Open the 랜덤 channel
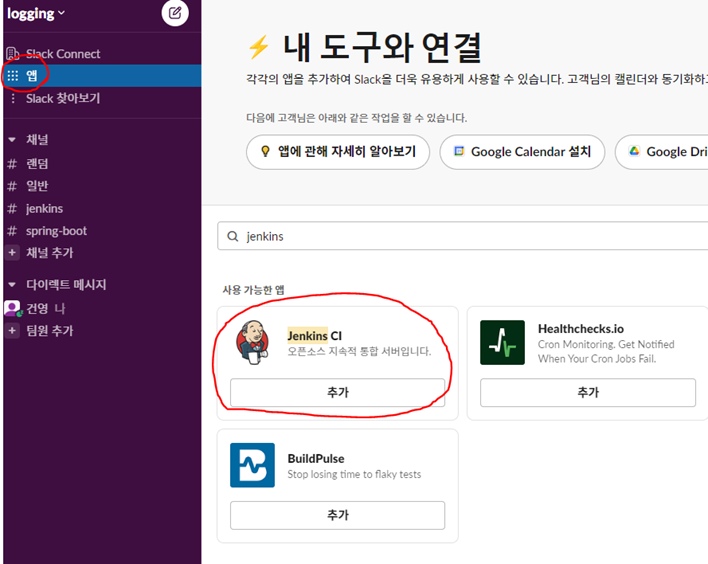Viewport: 708px width, 564px height. point(102,163)
